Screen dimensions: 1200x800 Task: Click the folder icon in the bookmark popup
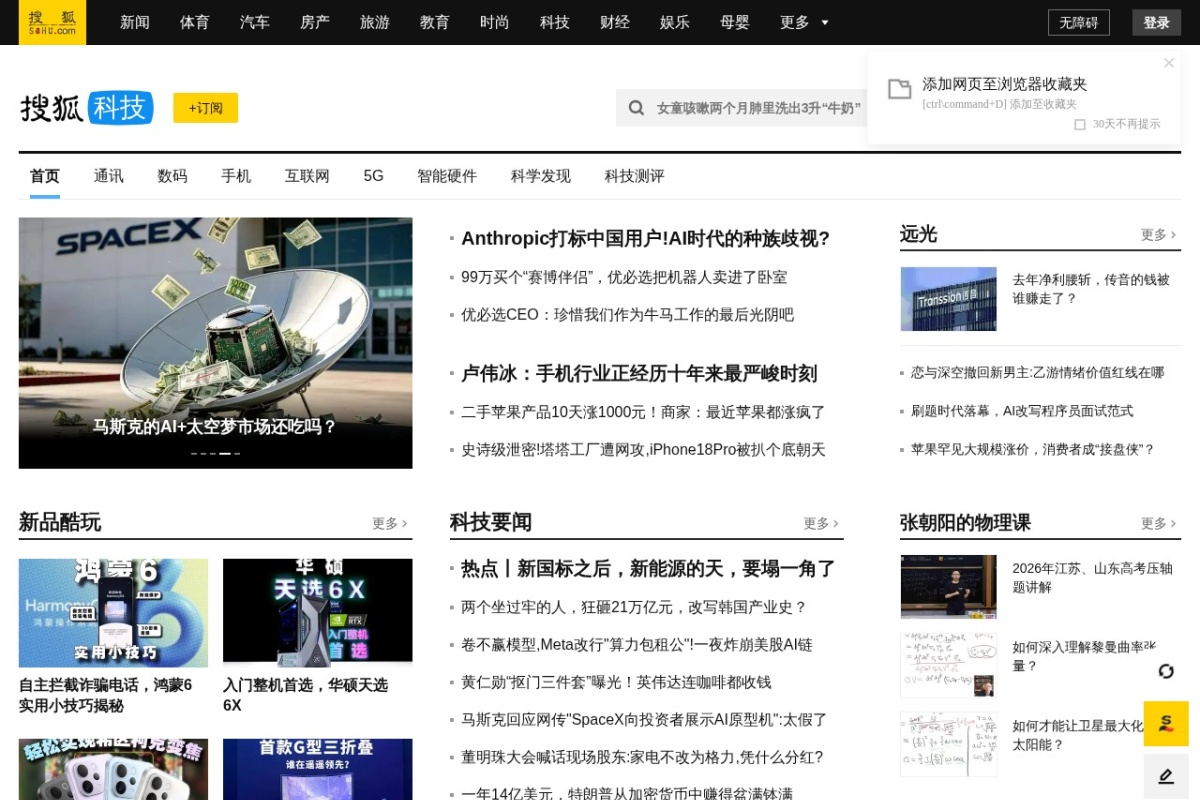900,89
